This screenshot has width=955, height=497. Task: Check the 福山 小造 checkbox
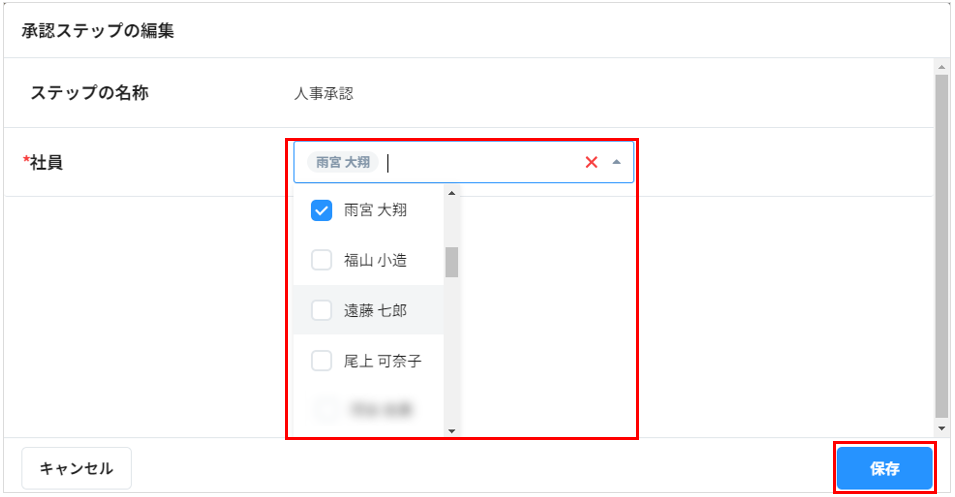(x=322, y=260)
